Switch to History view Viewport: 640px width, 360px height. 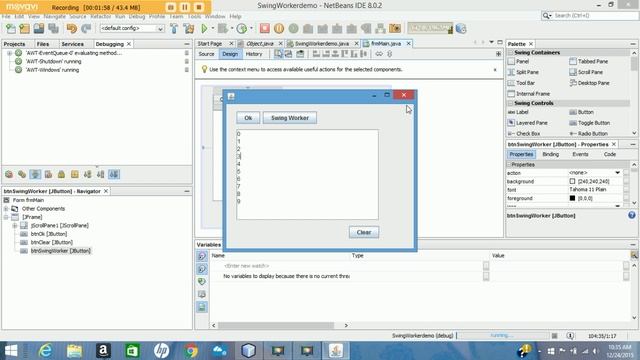[x=254, y=54]
